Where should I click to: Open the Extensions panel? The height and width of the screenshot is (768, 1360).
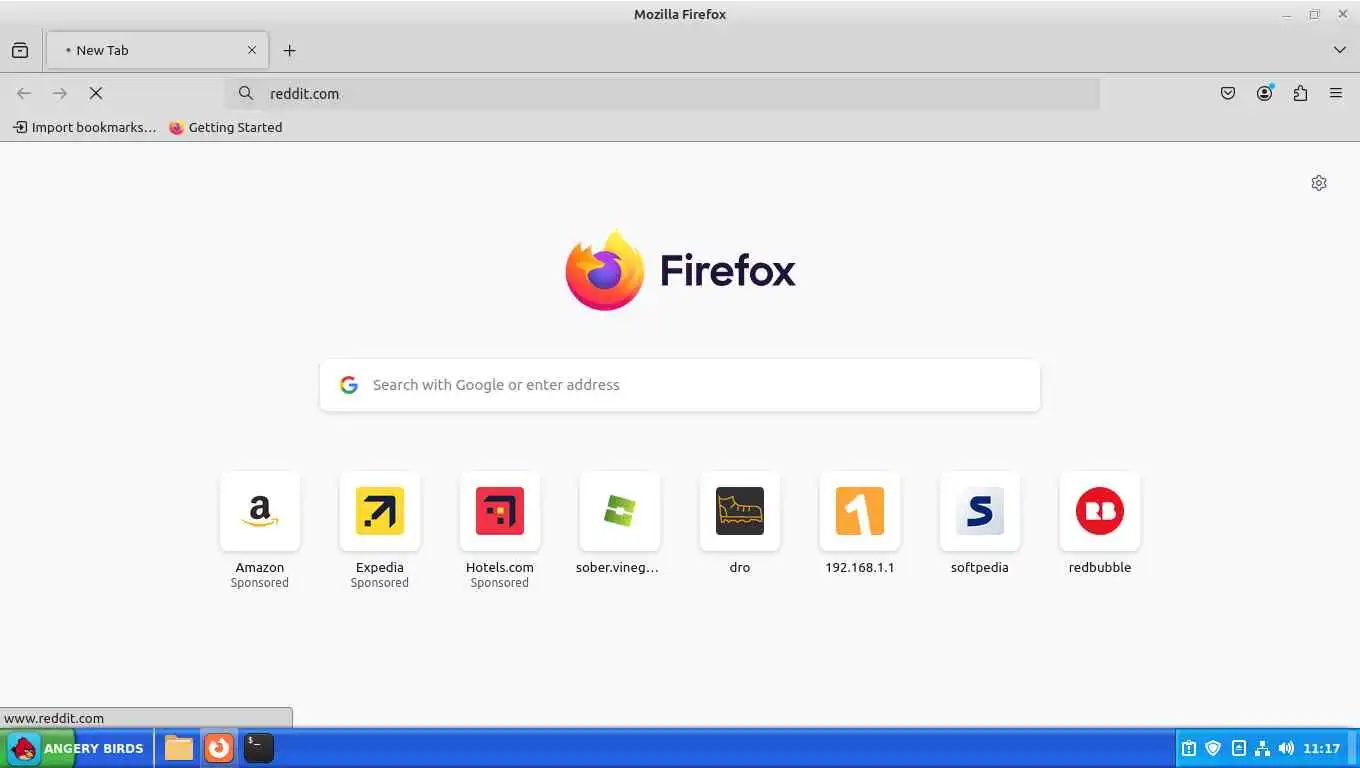pyautogui.click(x=1300, y=93)
